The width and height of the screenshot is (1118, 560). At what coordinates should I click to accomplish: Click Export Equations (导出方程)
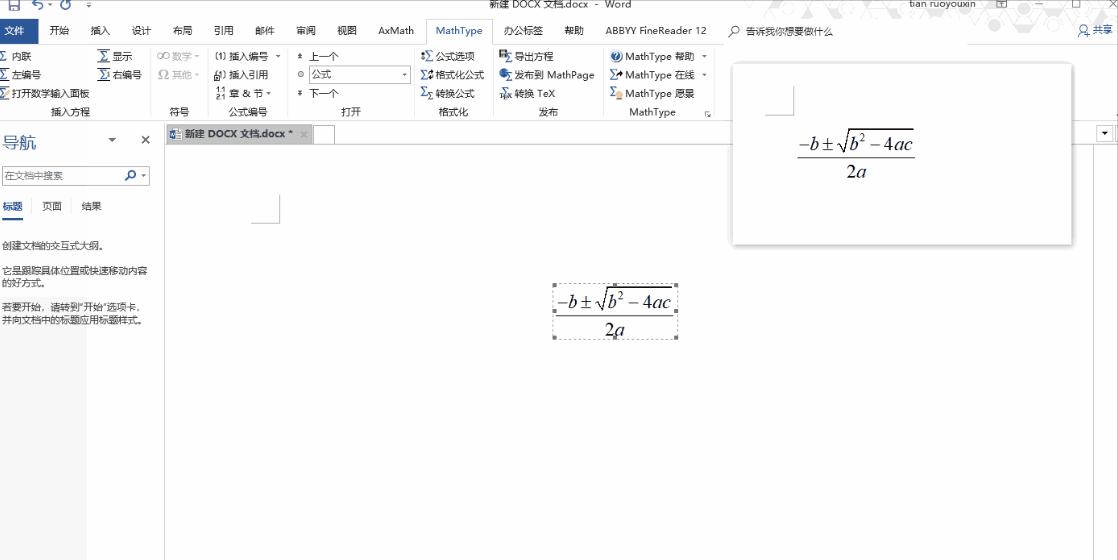526,56
